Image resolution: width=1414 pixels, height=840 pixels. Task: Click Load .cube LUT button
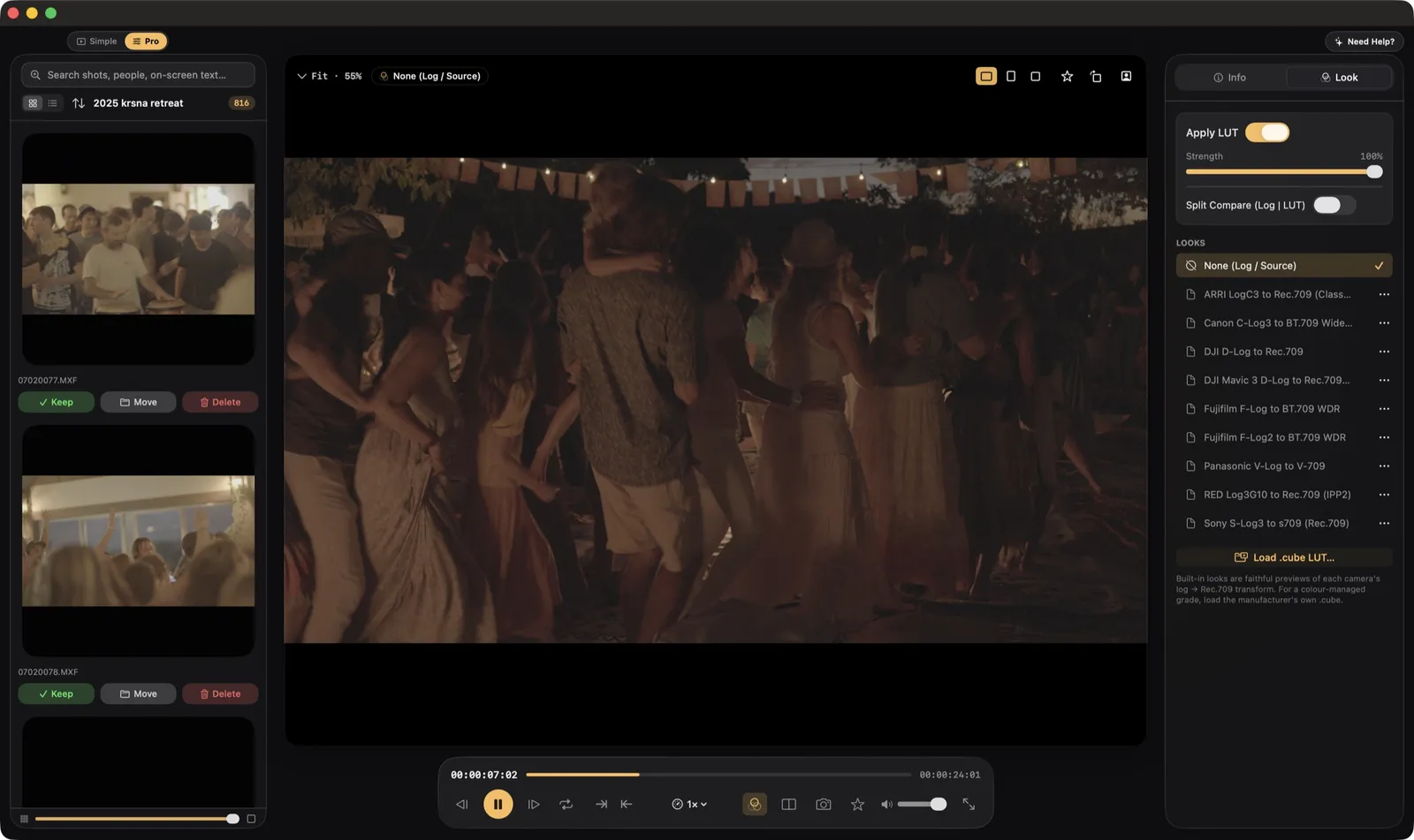click(x=1284, y=557)
